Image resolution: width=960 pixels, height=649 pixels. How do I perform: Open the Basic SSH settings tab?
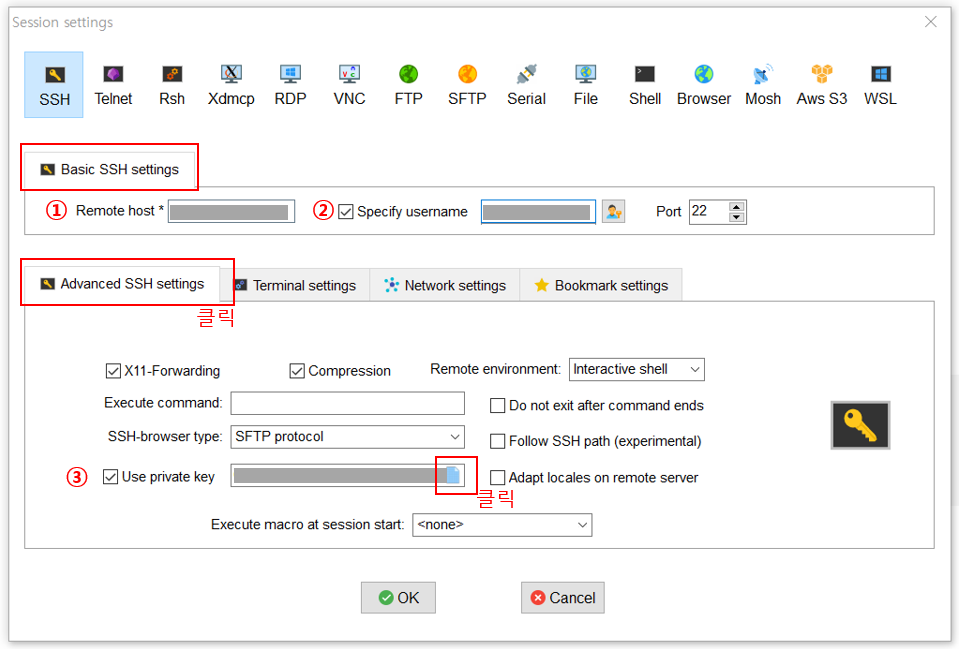pos(110,170)
